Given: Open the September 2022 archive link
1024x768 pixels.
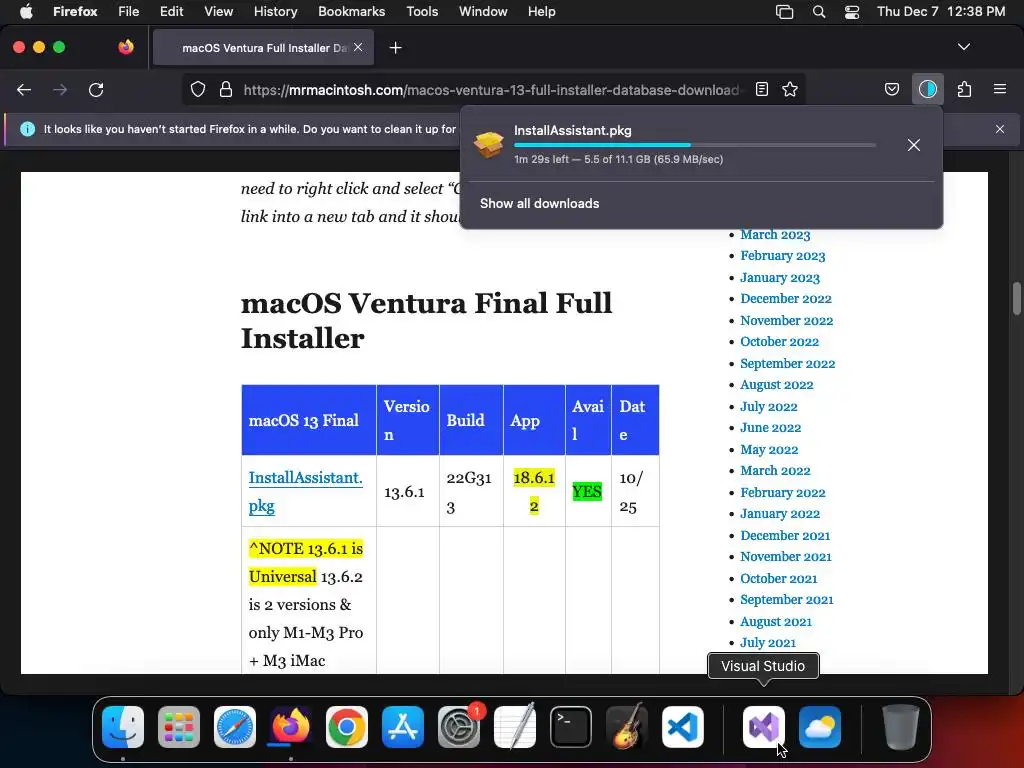Looking at the screenshot, I should pyautogui.click(x=788, y=364).
